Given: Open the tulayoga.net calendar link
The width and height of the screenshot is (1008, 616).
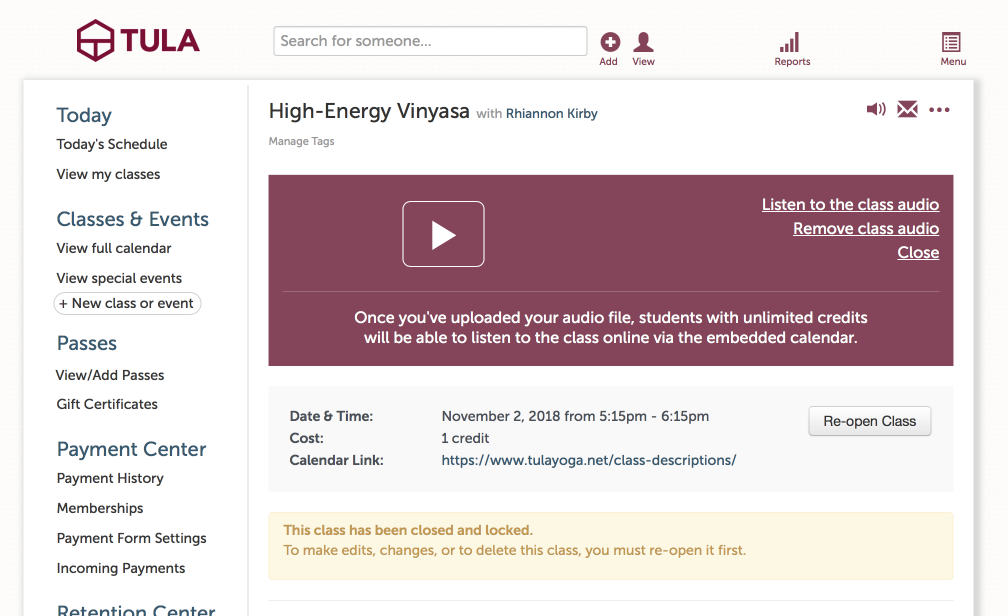Looking at the screenshot, I should click(x=588, y=460).
